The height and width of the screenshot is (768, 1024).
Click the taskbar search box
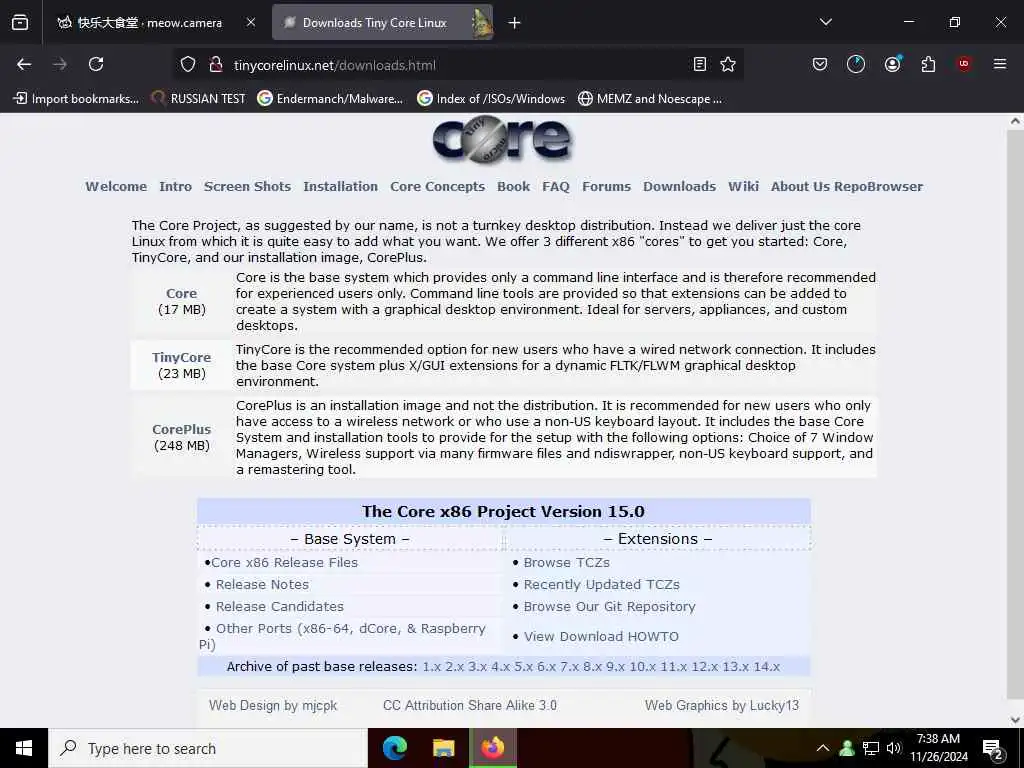click(x=208, y=748)
